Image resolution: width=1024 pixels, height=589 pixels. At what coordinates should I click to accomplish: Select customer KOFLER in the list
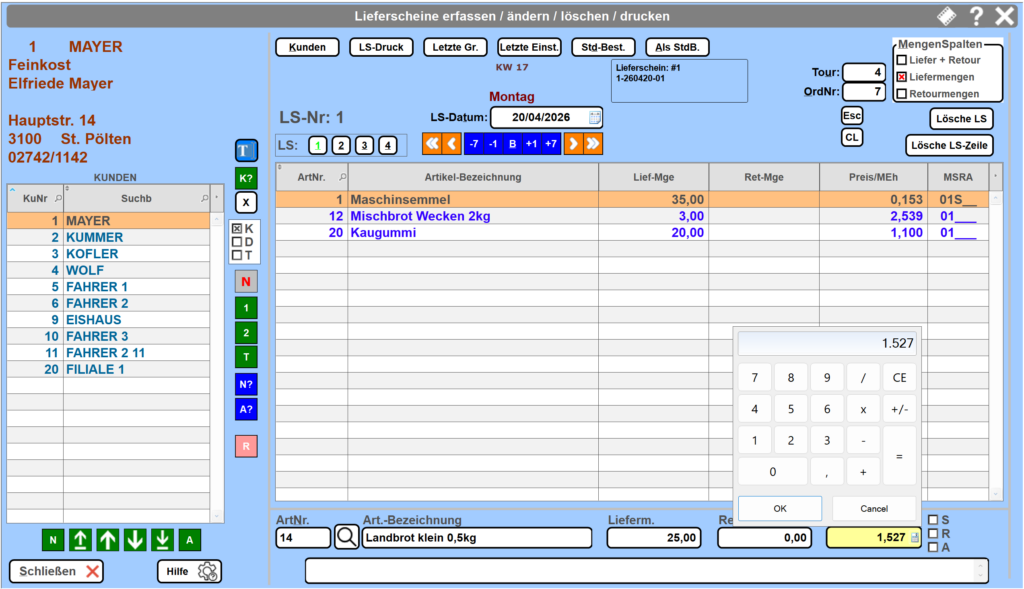coord(92,254)
